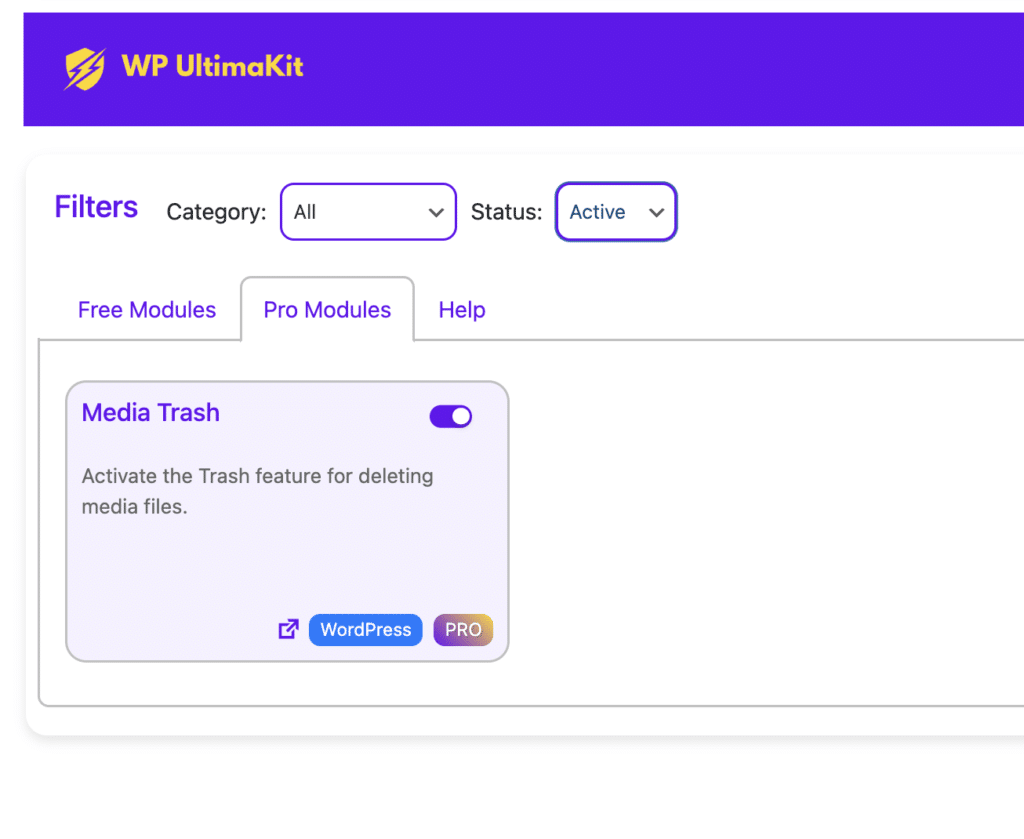The width and height of the screenshot is (1024, 839).
Task: Open the Status filter dropdown
Action: (616, 212)
